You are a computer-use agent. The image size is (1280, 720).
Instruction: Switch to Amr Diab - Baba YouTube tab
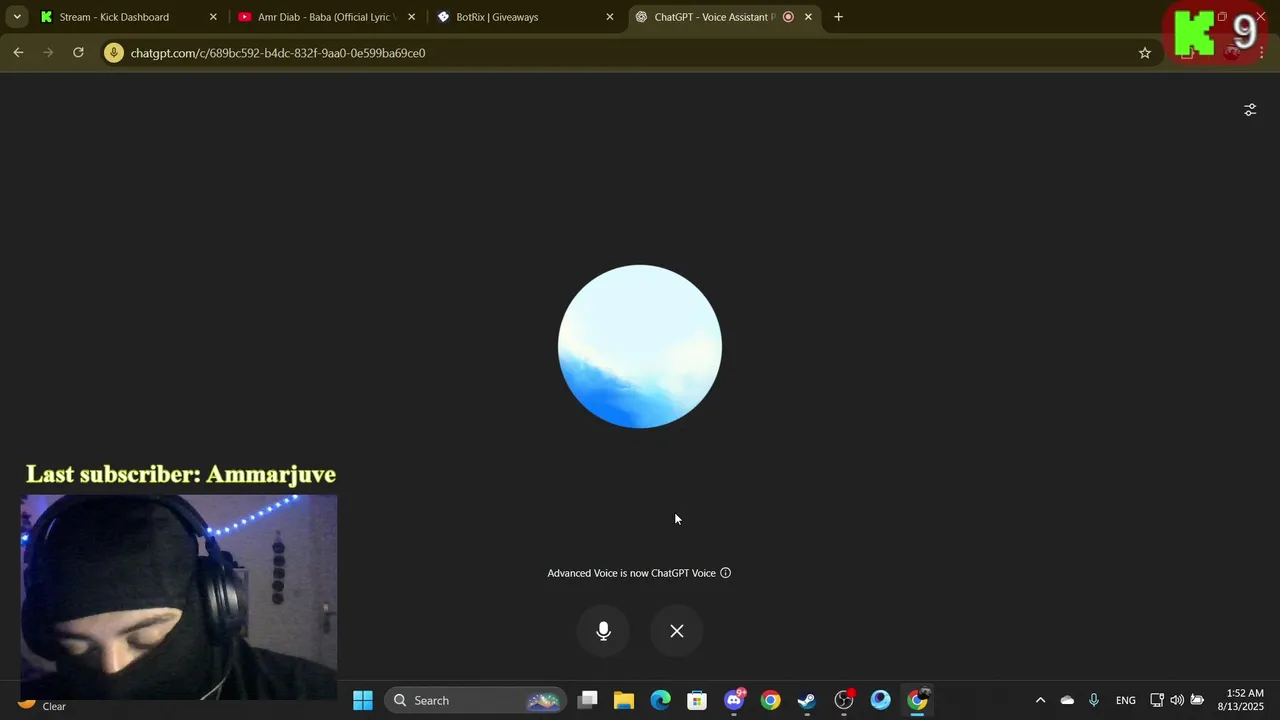coord(327,17)
